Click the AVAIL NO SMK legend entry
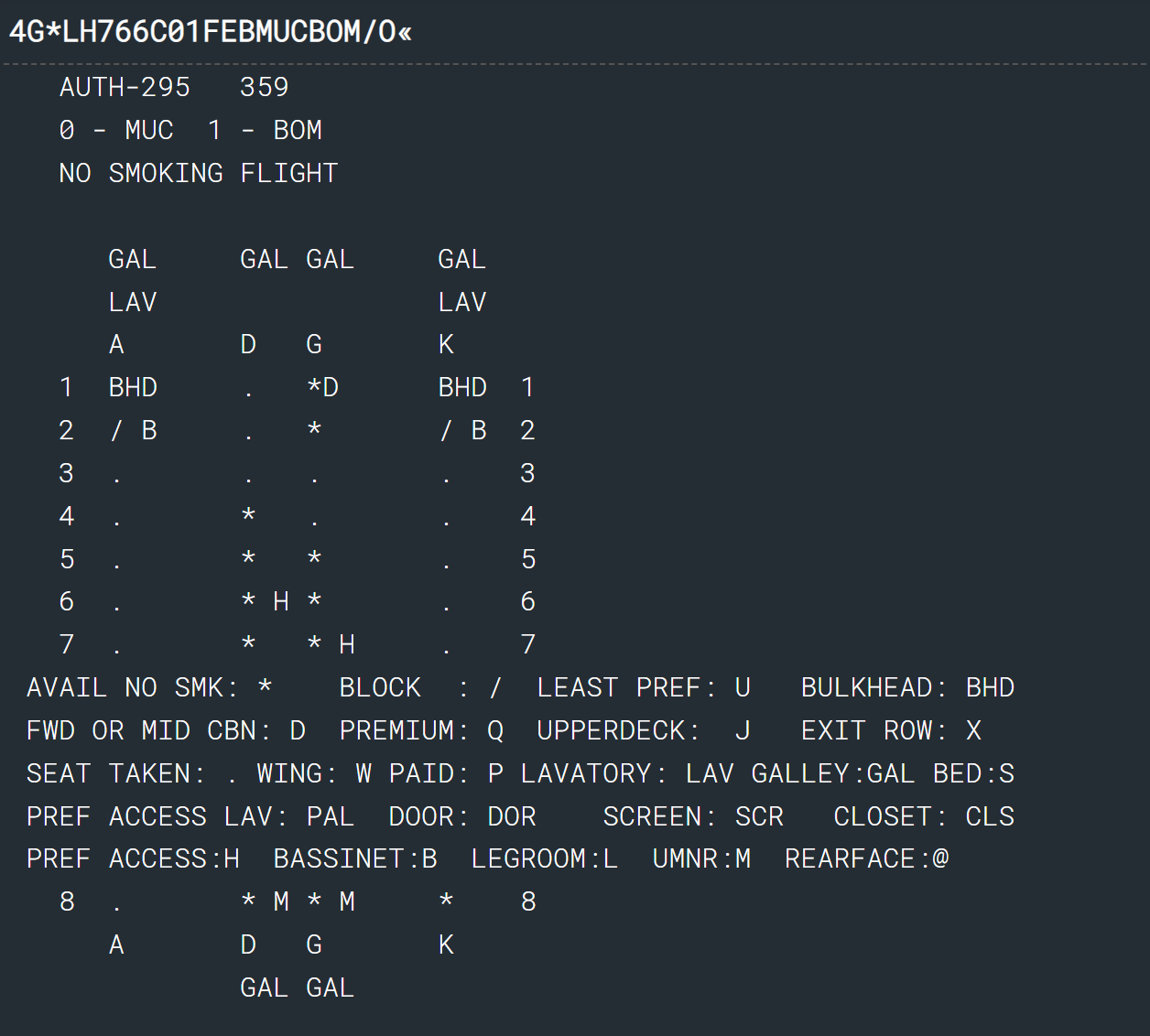The image size is (1150, 1036). (x=149, y=687)
